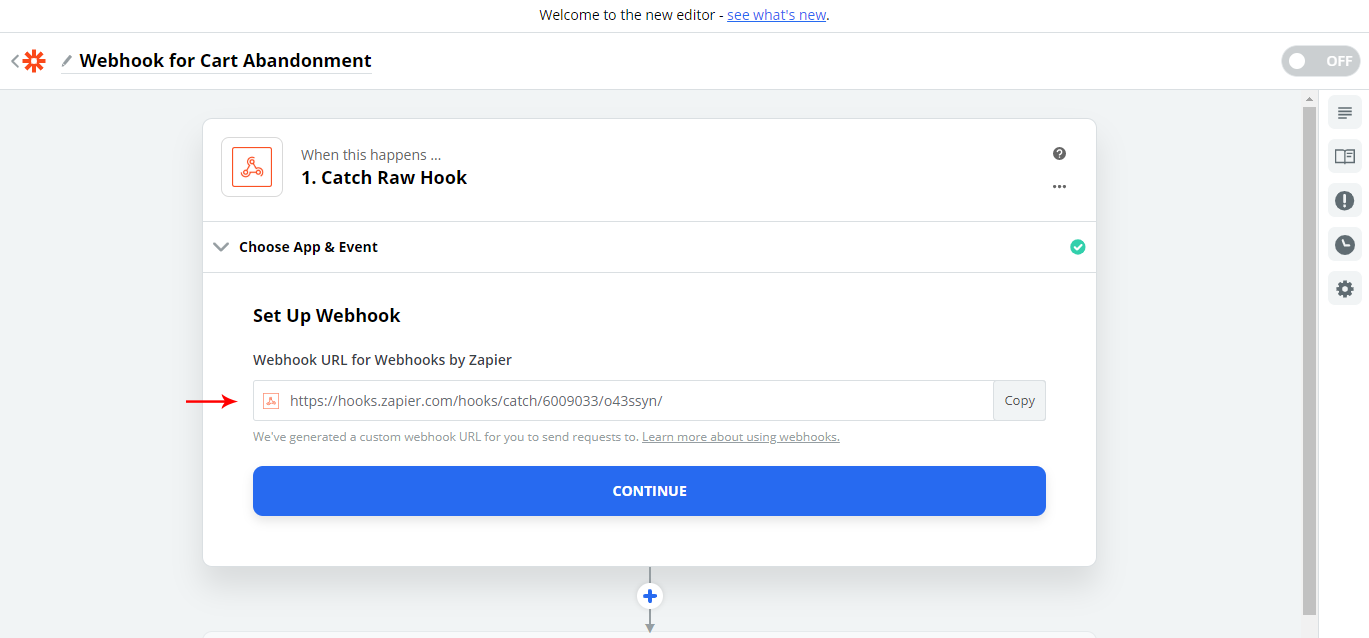Open the outline lines icon in the sidebar
The height and width of the screenshot is (638, 1369).
point(1345,113)
